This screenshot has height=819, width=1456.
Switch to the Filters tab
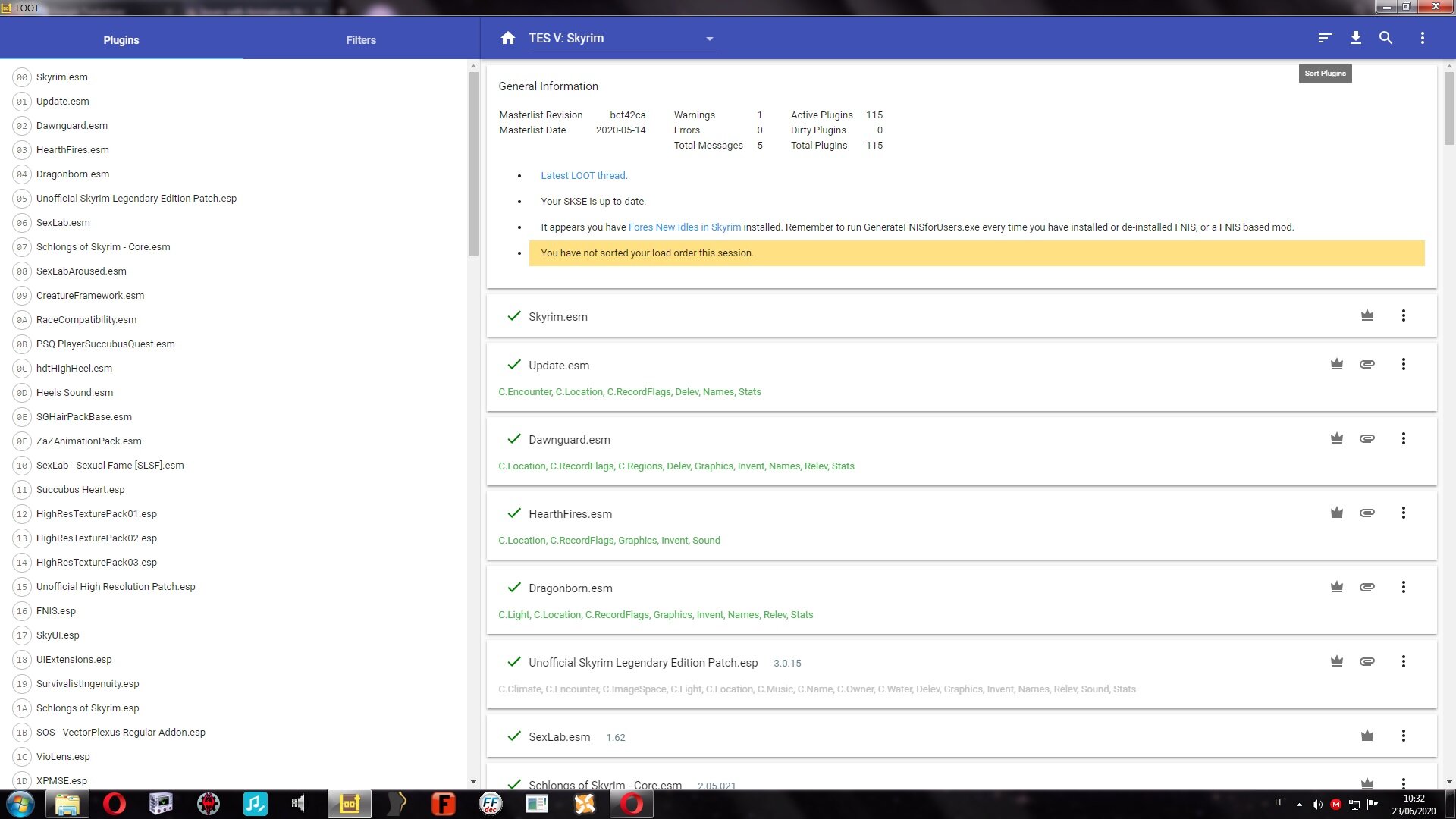(361, 39)
